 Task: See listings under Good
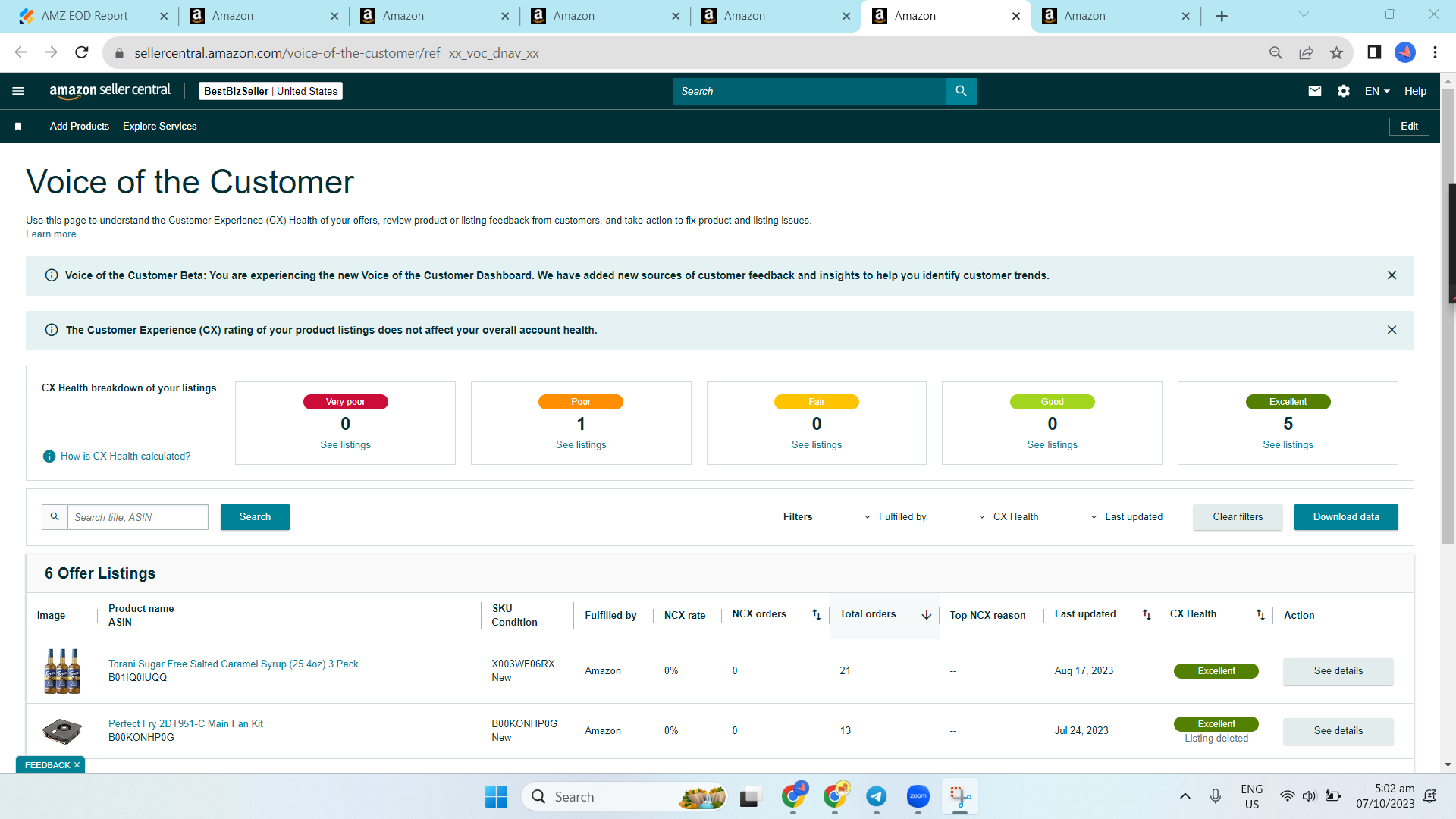1052,445
